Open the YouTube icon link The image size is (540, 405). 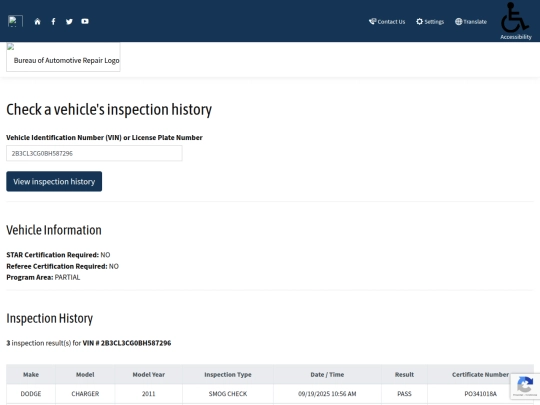pyautogui.click(x=85, y=21)
